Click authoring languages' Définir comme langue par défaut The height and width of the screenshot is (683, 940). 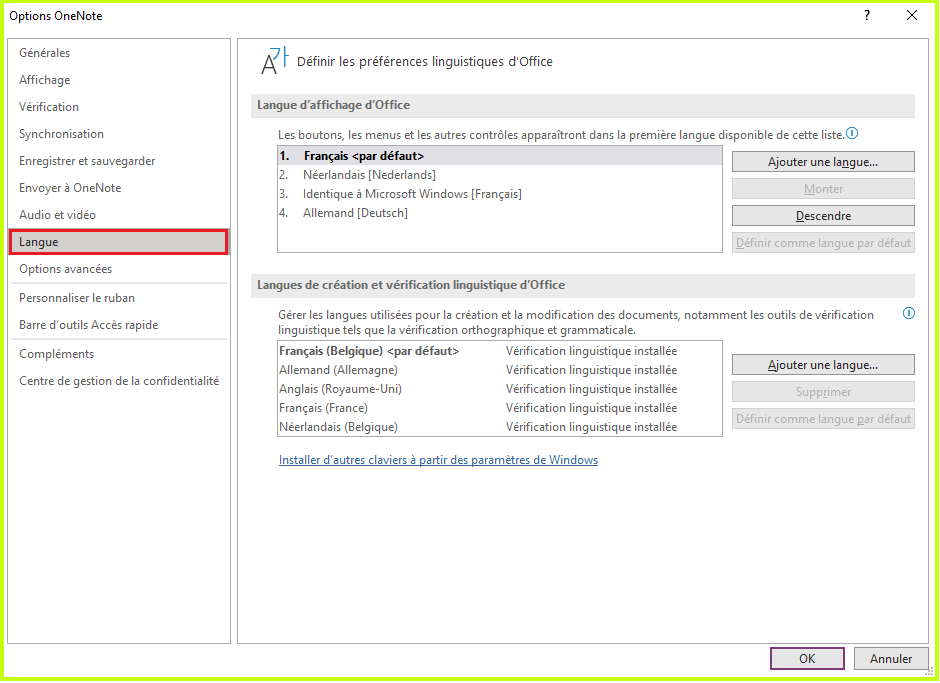[823, 419]
